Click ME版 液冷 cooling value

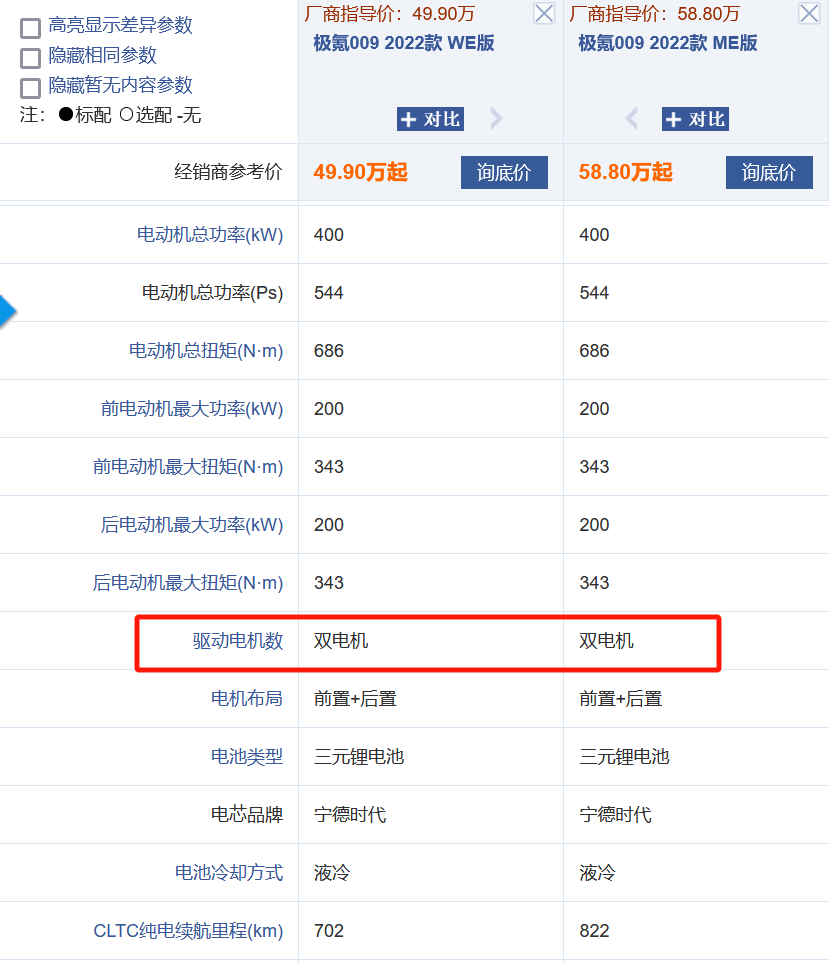597,873
